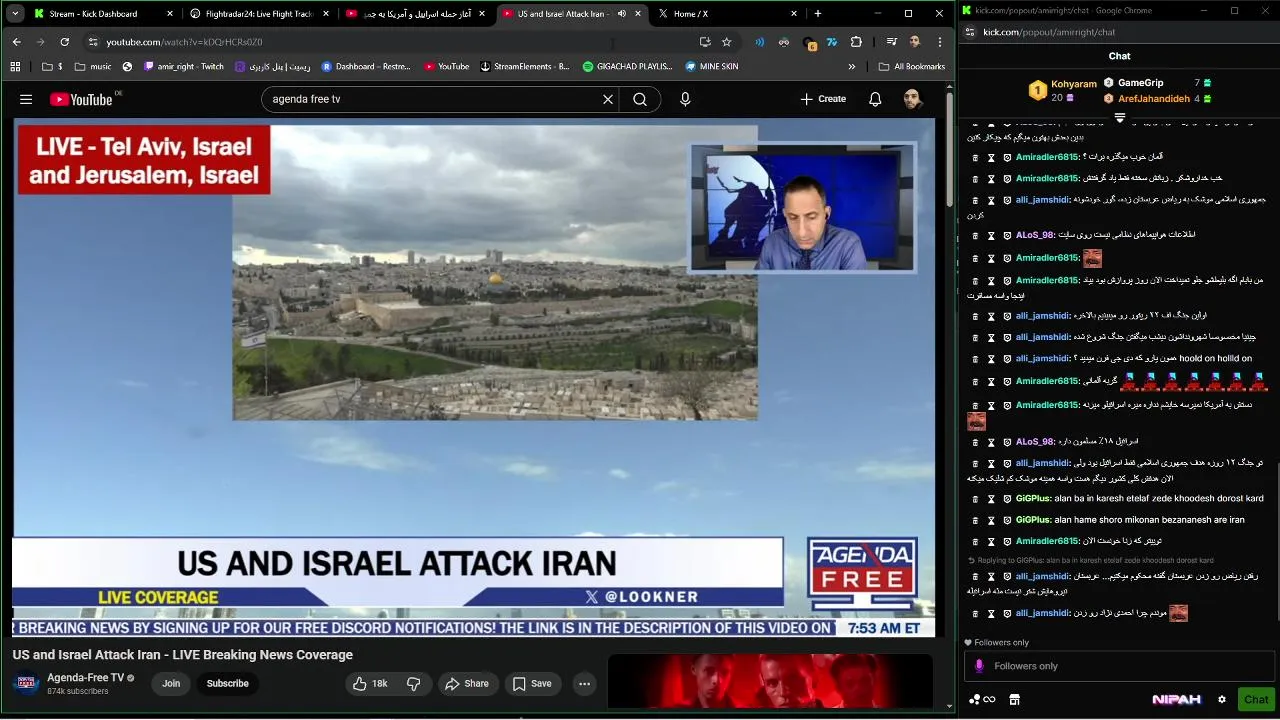Open the Kick chat shop icon
Screen dimensions: 1280x720
1014,699
